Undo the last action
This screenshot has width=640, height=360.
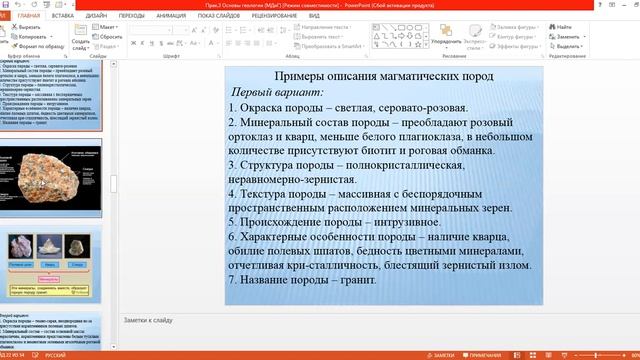coord(18,5)
